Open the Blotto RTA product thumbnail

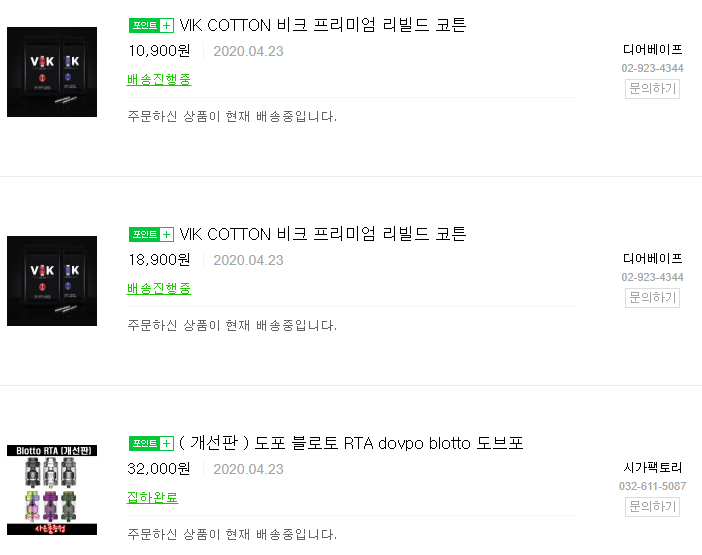[52, 490]
